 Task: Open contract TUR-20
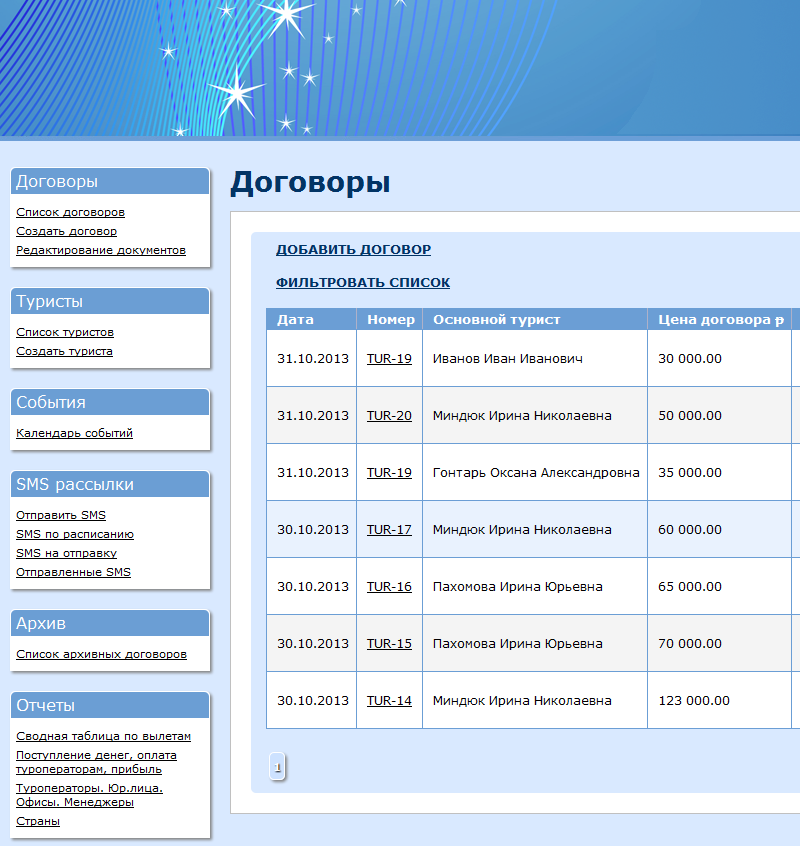coord(389,415)
